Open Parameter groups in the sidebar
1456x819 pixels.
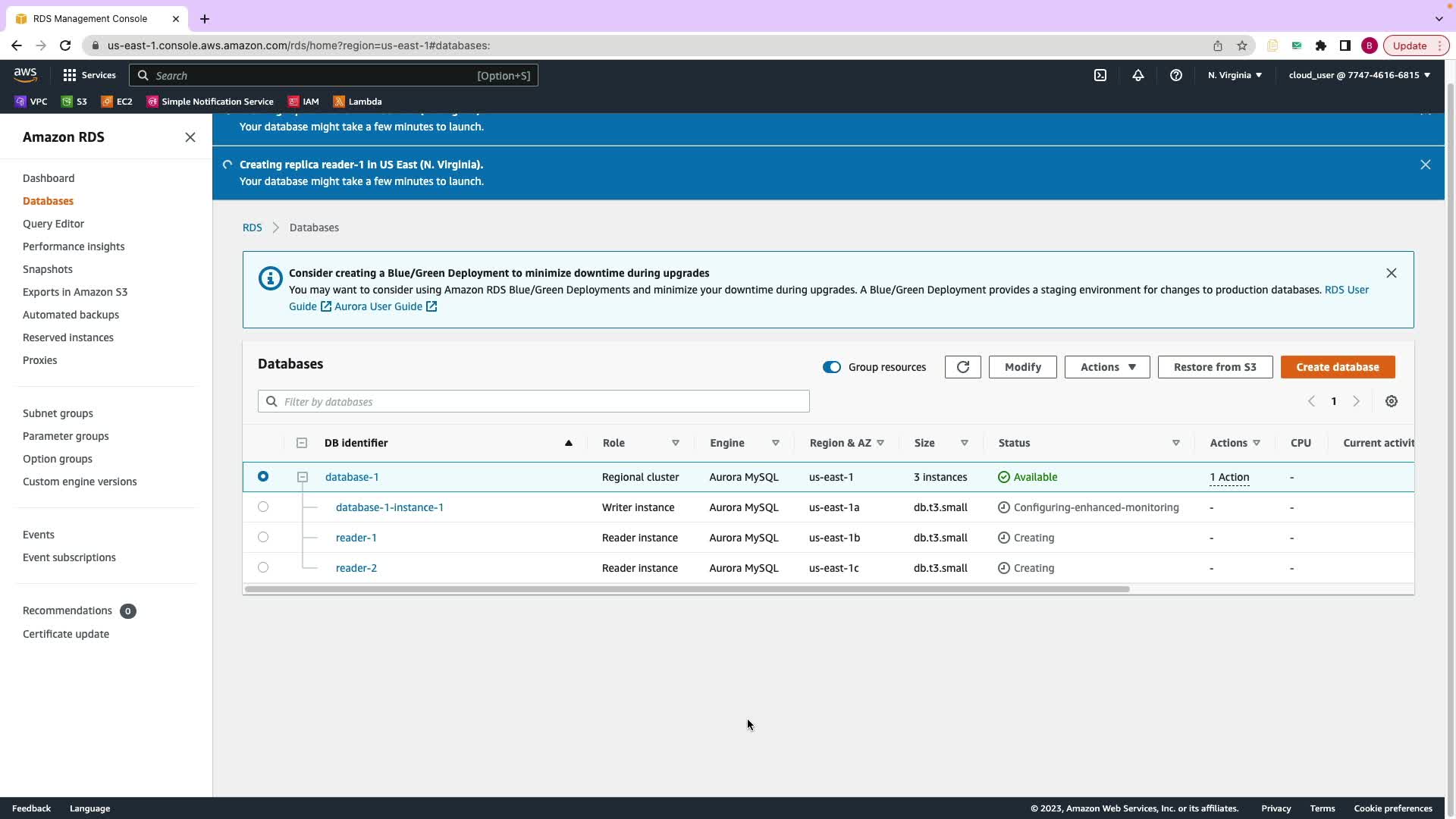pos(66,436)
